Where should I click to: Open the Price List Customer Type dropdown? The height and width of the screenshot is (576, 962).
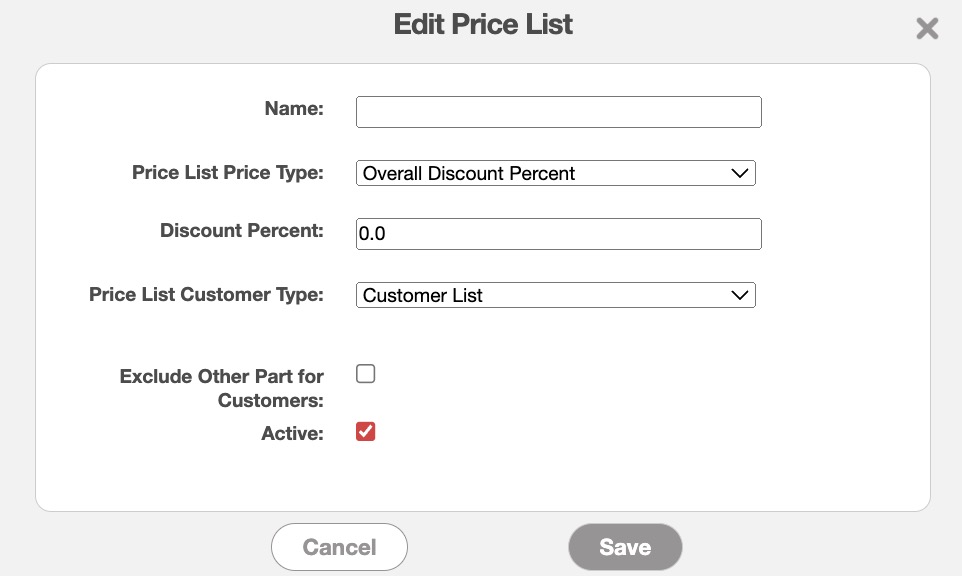pyautogui.click(x=555, y=295)
